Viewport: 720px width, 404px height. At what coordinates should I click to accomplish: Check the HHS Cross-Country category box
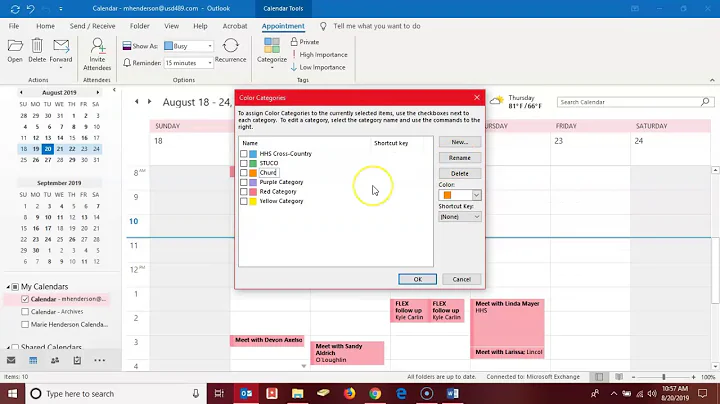pos(244,154)
